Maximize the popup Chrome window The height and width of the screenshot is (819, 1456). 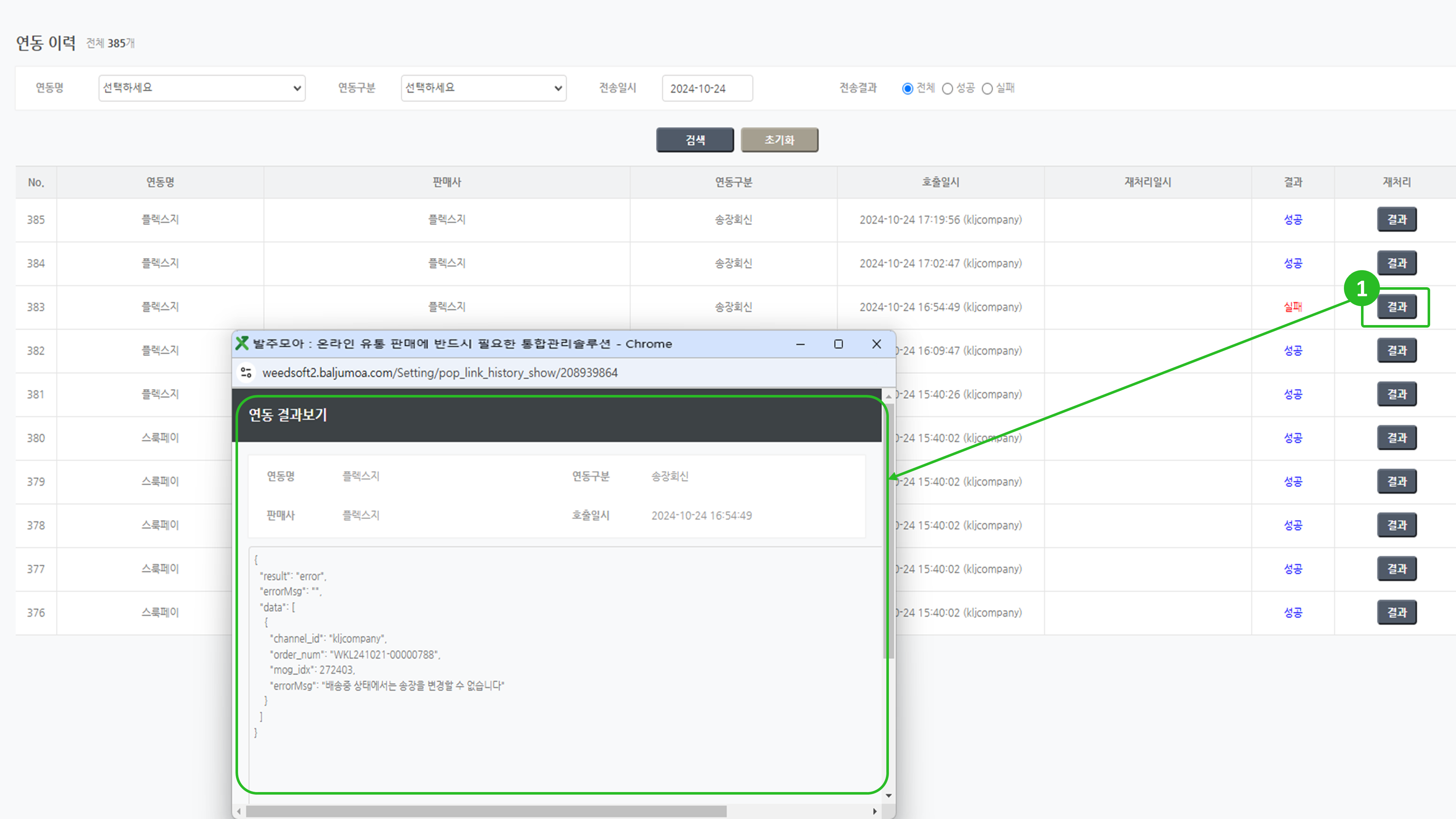(x=838, y=344)
